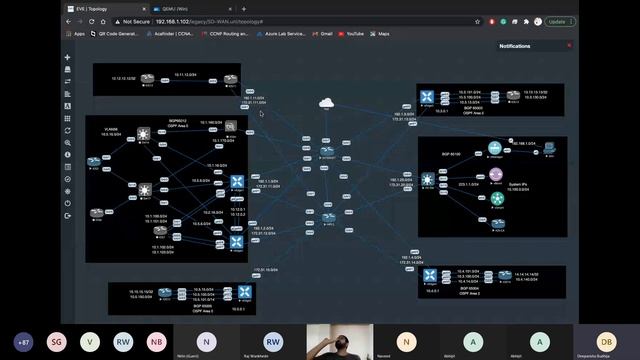Select participant tile DB
The width and height of the screenshot is (640, 360).
point(607,342)
